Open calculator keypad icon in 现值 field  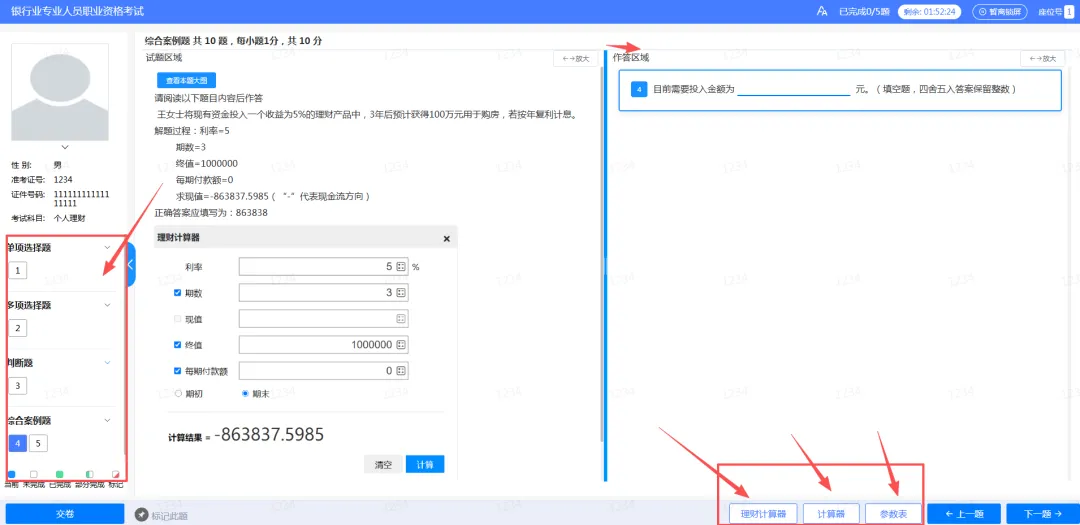tap(402, 319)
